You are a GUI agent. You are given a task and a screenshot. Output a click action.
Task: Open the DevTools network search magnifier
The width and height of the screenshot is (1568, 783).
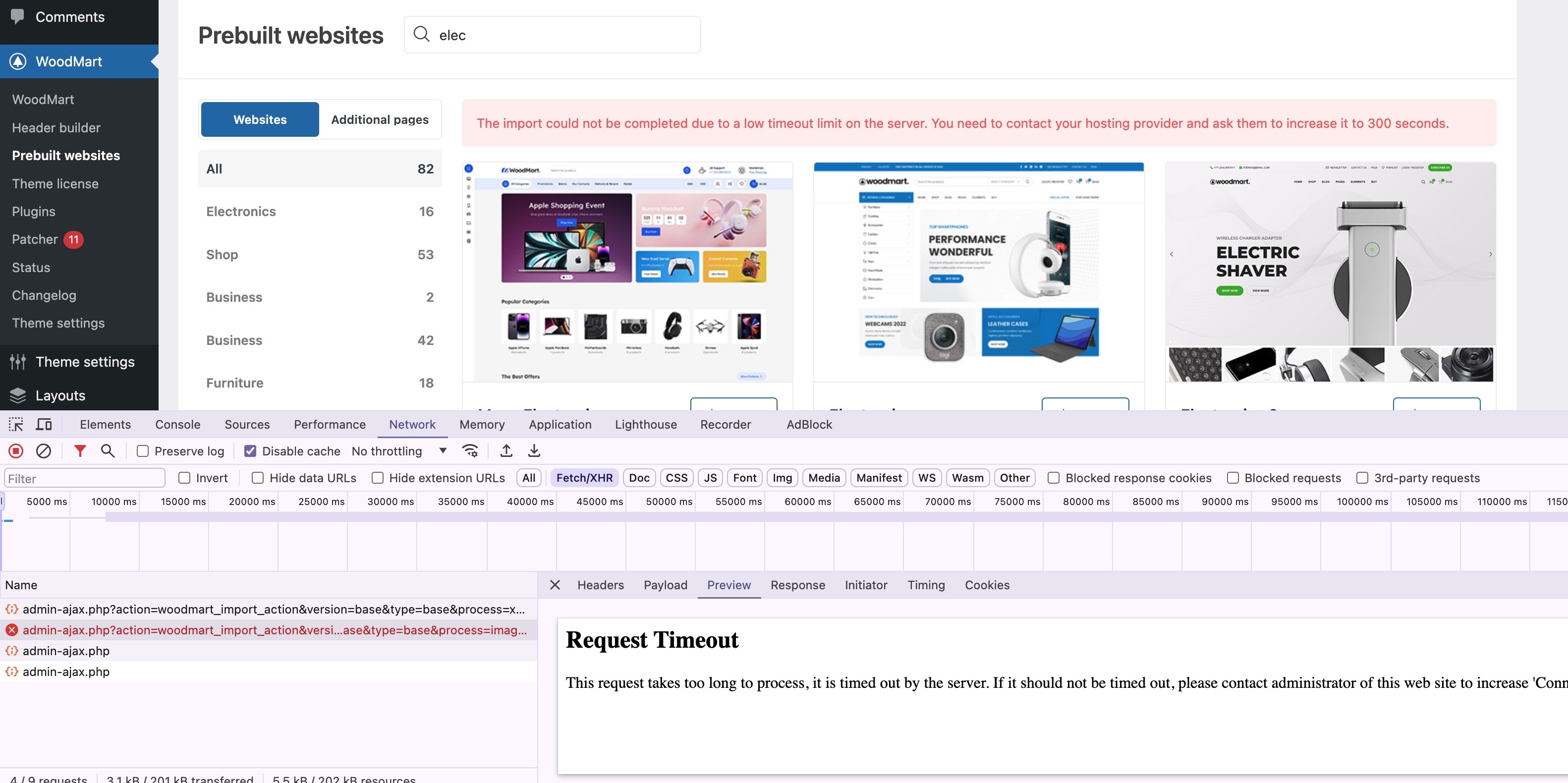point(108,450)
